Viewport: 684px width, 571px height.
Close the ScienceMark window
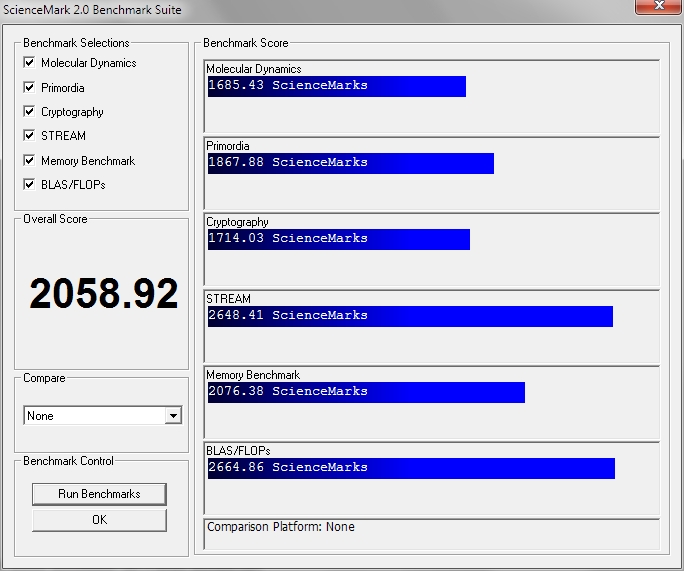click(x=658, y=6)
